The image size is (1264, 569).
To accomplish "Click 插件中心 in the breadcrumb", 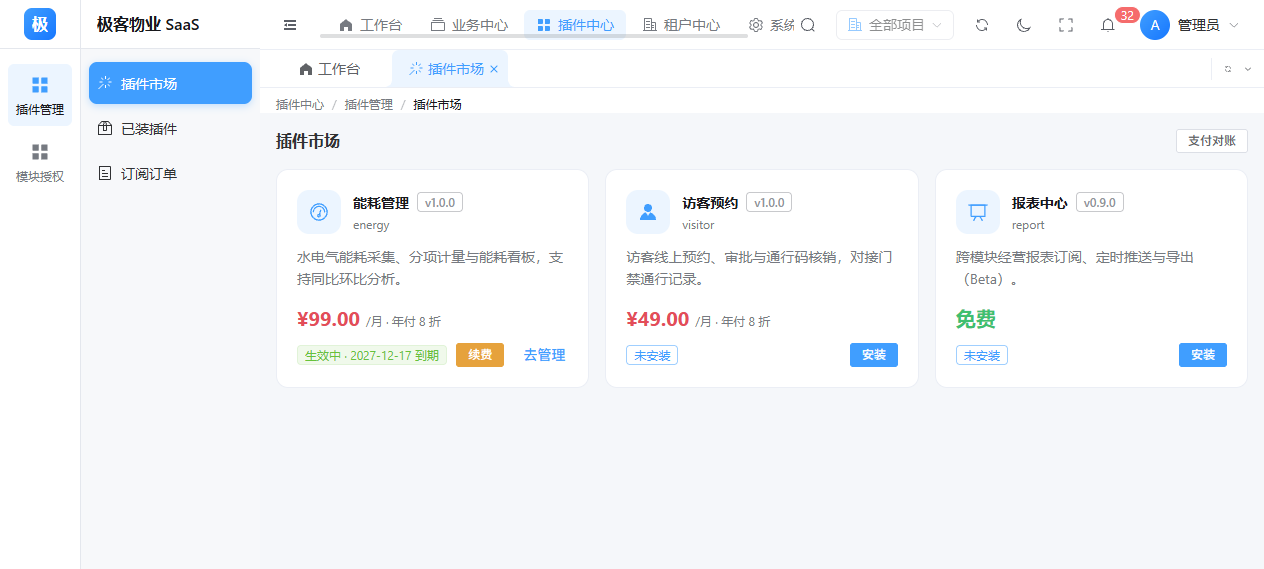I will [300, 104].
